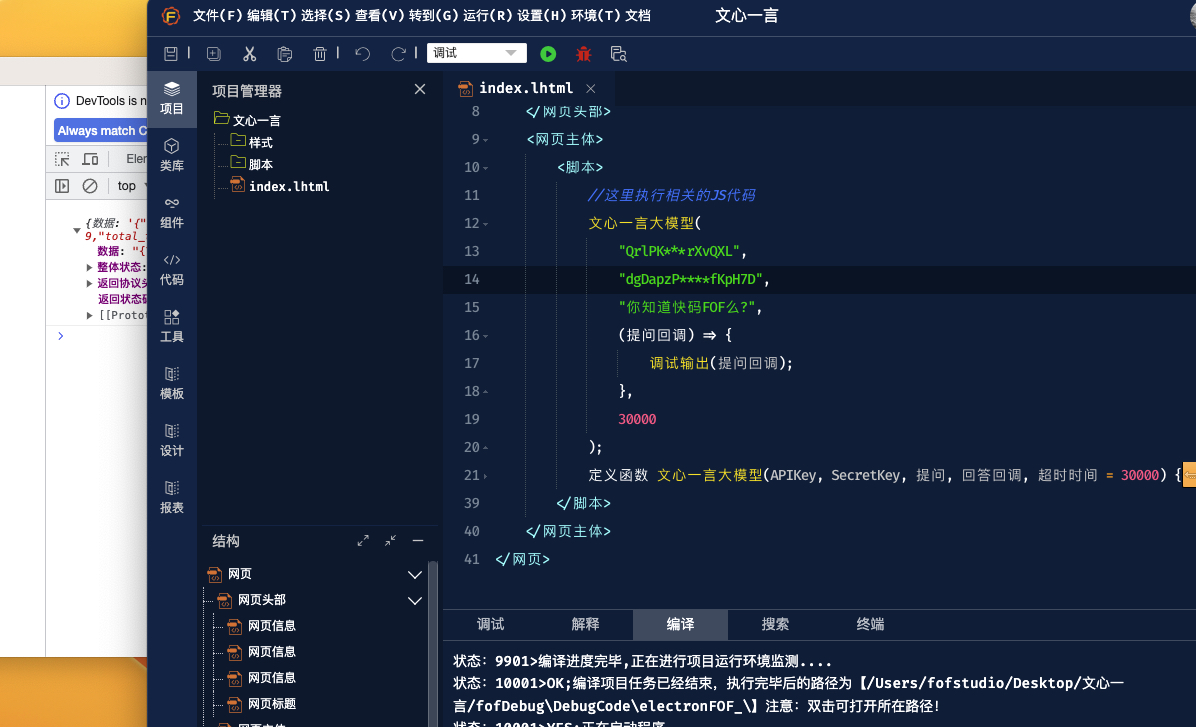
Task: Open the 调试 mode dropdown
Action: (x=477, y=53)
